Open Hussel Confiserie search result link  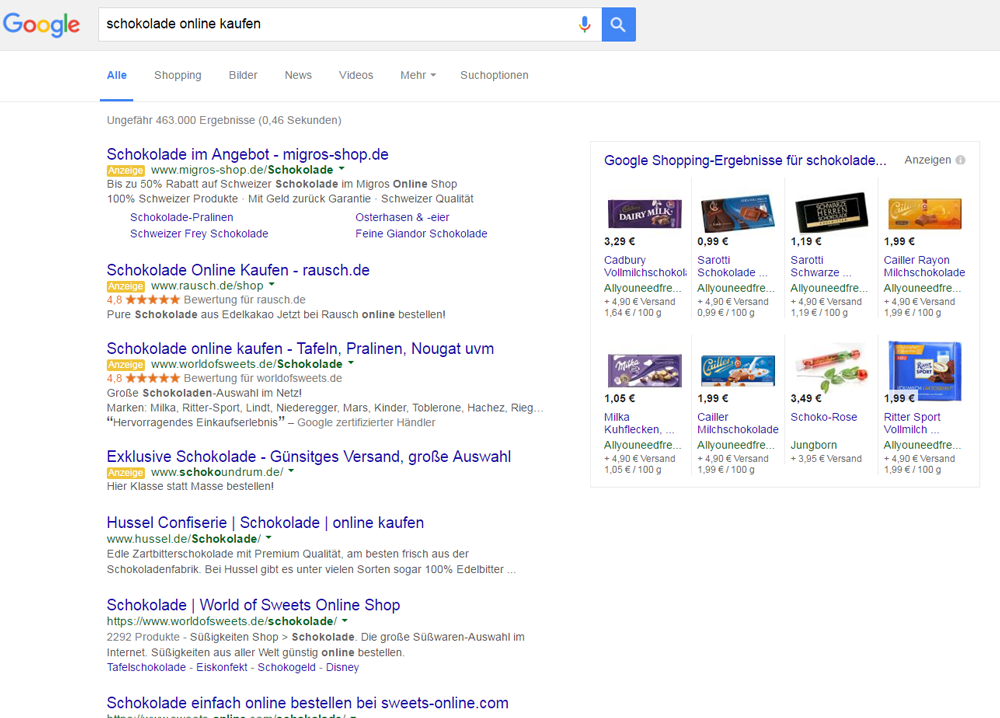265,522
